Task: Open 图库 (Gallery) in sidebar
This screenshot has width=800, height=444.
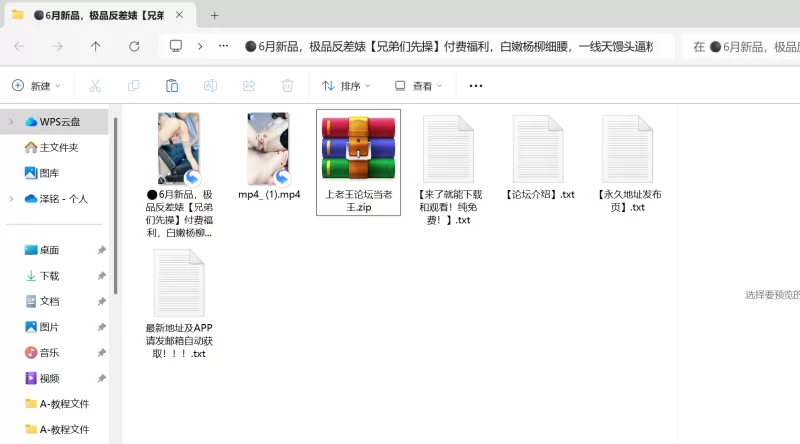Action: pyautogui.click(x=42, y=173)
